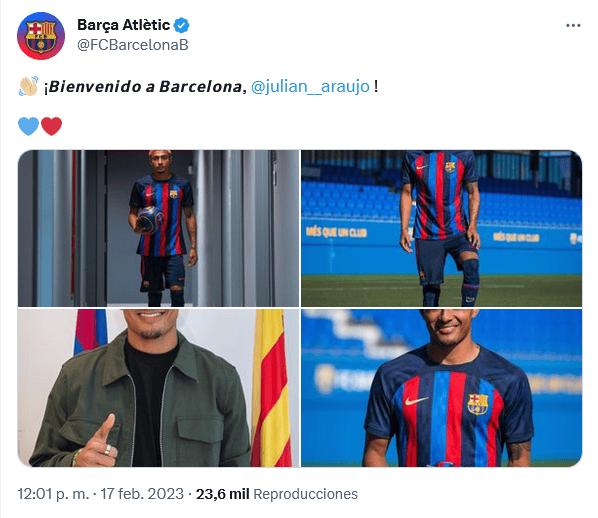Click the ball held by the player
Screen dimensions: 598x518
tap(150, 220)
